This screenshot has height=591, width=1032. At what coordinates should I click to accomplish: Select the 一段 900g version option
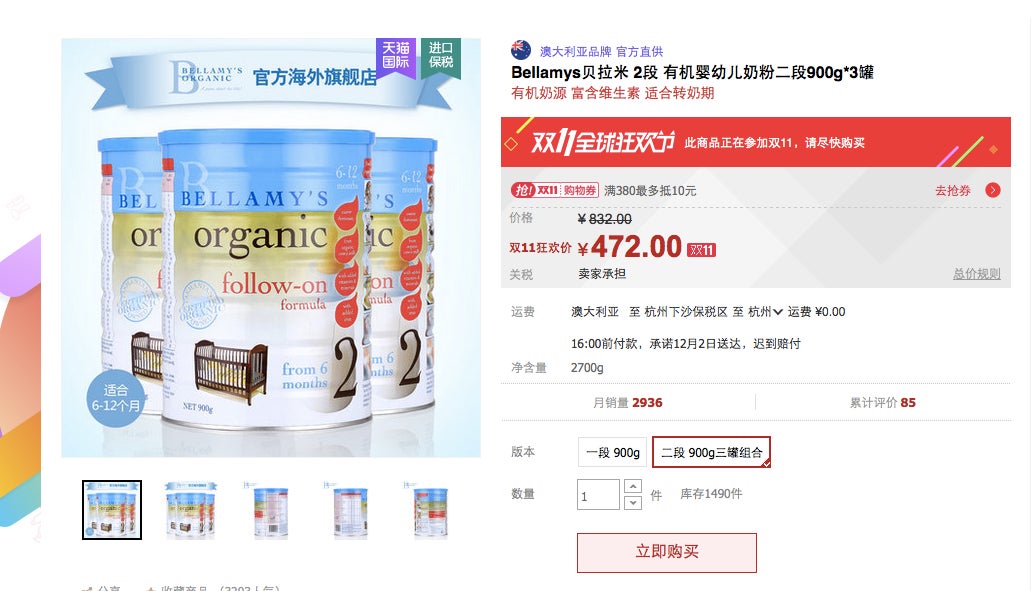click(613, 453)
